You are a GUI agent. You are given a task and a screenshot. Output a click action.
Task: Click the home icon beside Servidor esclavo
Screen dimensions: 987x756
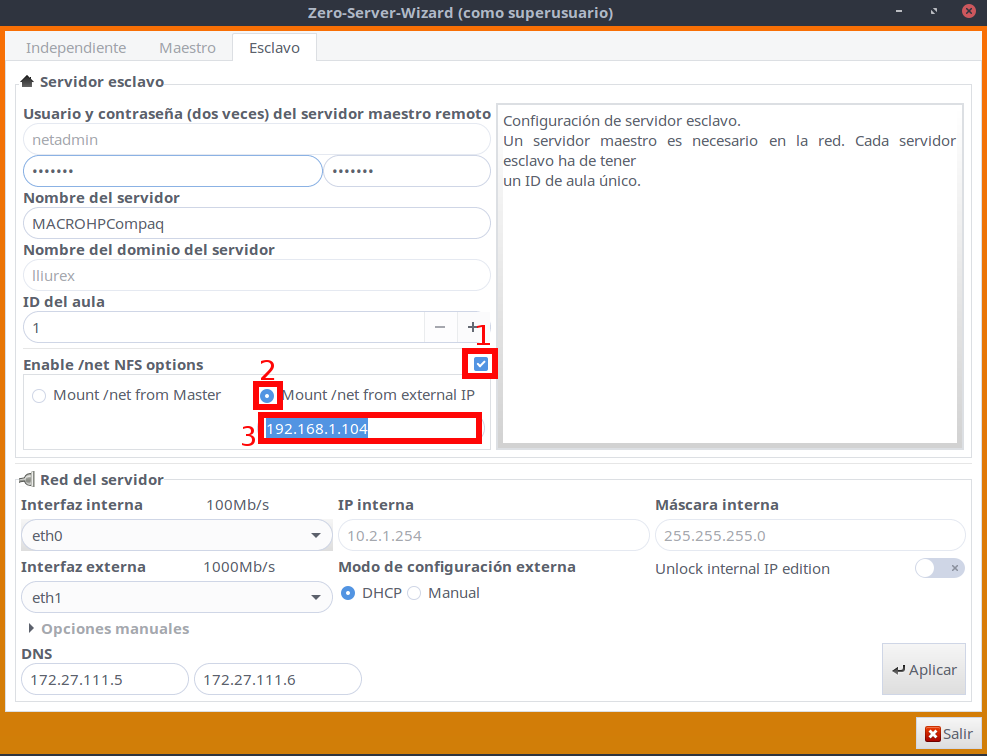pyautogui.click(x=27, y=82)
